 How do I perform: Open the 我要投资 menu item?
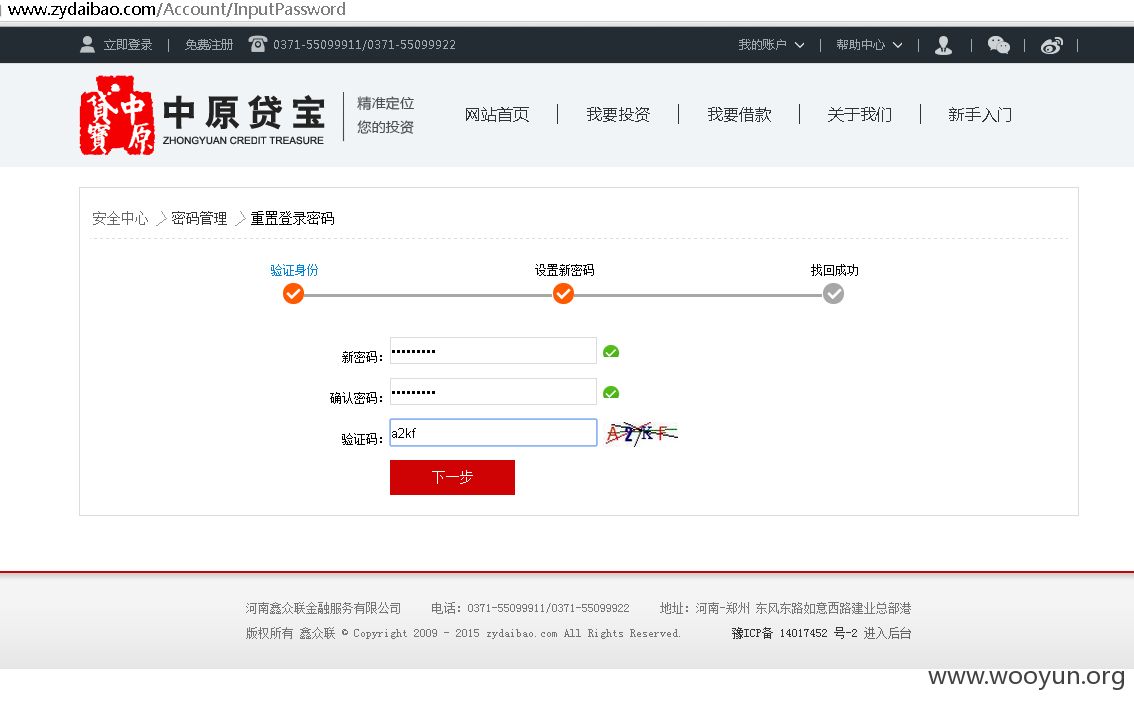click(618, 114)
